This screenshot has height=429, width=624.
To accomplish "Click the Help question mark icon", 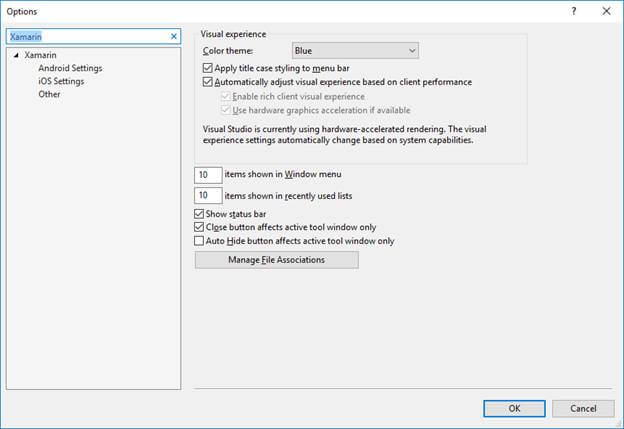I will (x=574, y=10).
